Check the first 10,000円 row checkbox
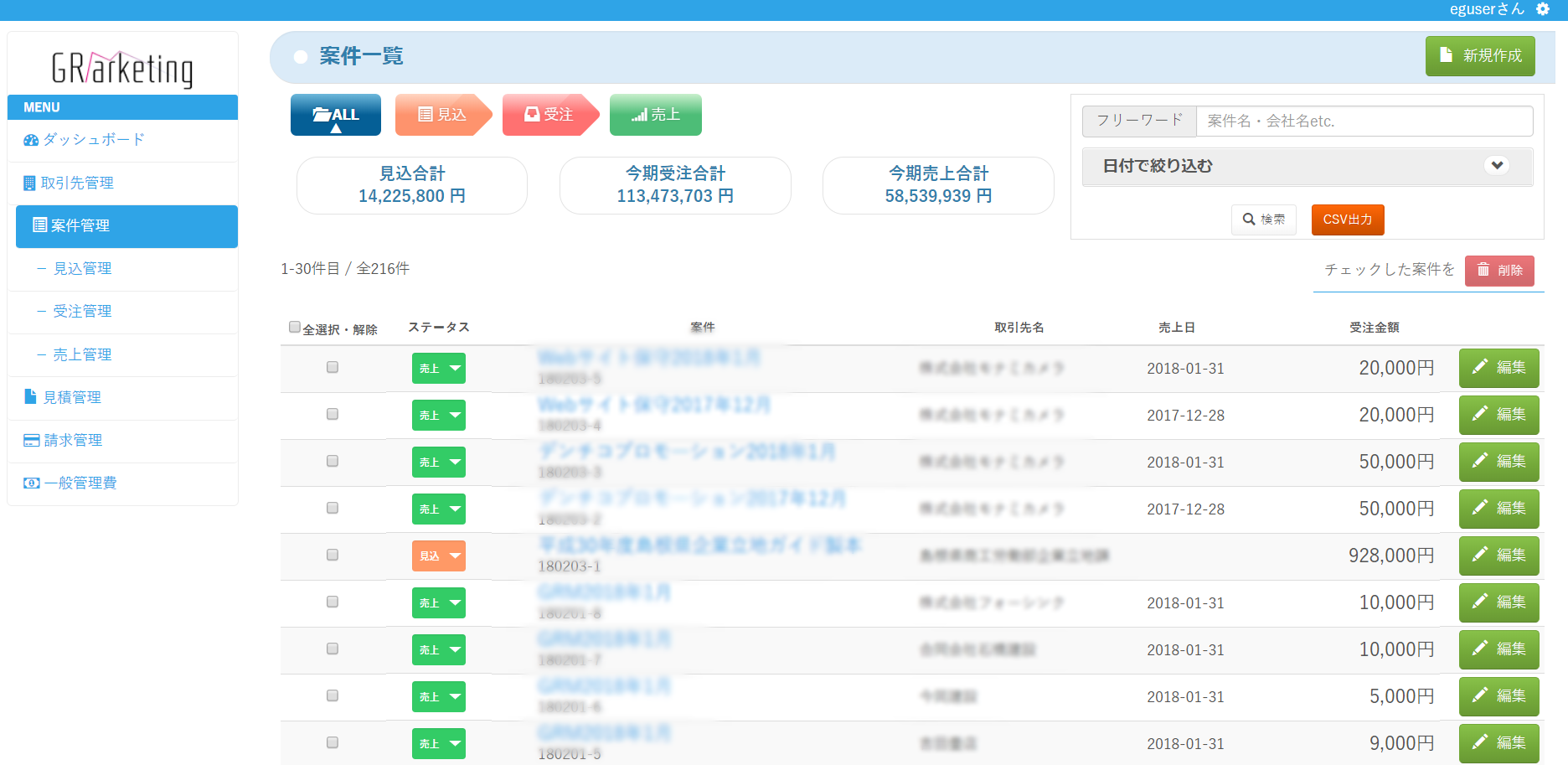1568x765 pixels. click(x=333, y=602)
